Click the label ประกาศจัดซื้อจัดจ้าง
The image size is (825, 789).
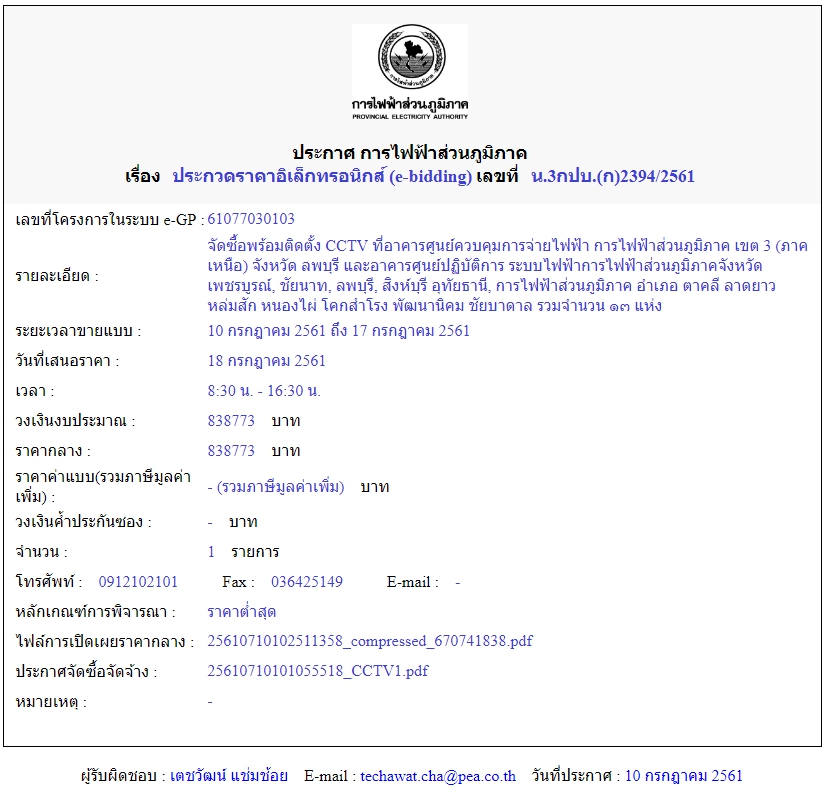(x=86, y=672)
